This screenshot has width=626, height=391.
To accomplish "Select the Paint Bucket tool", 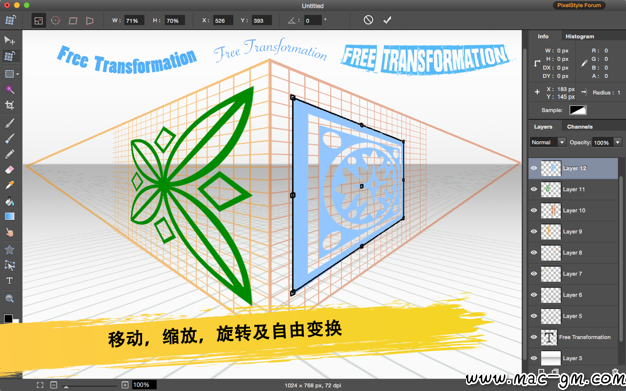I will (x=10, y=201).
